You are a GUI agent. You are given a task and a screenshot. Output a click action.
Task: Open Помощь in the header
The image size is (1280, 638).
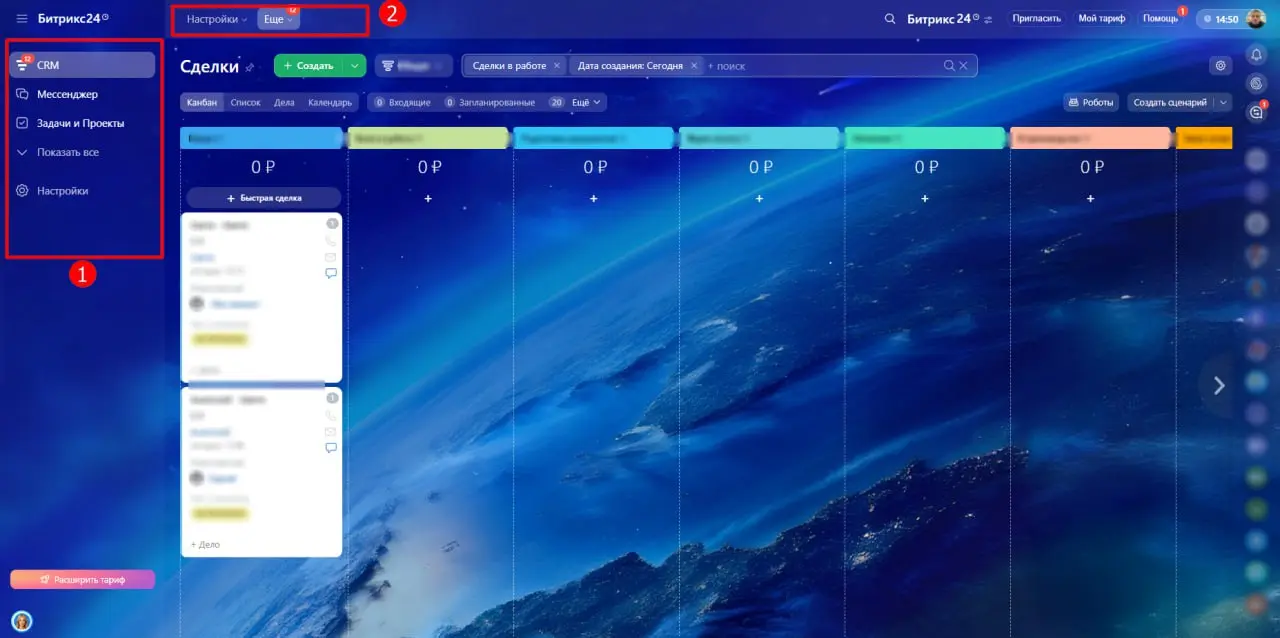click(1160, 18)
